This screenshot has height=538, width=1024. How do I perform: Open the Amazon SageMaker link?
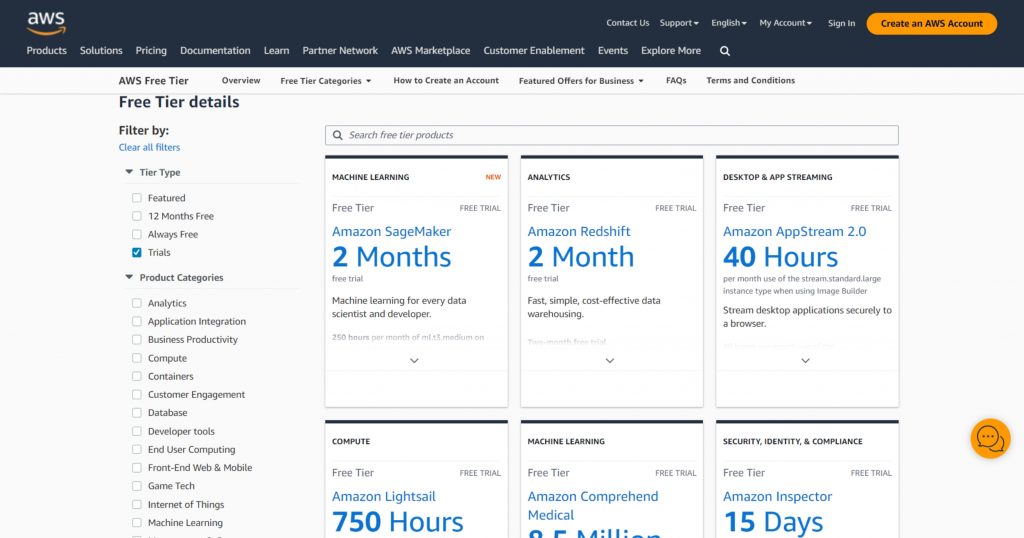coord(391,231)
